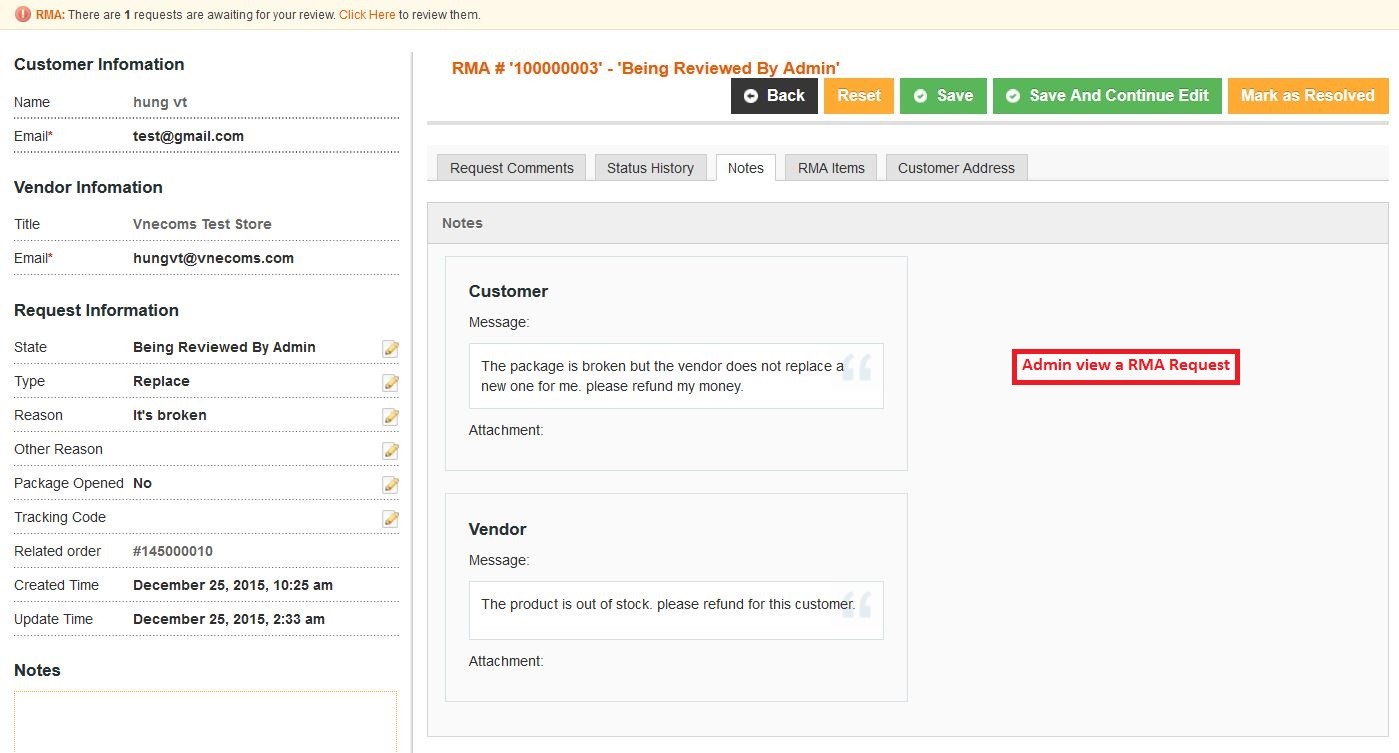Click the RMA # '100000003' page heading
The image size is (1399, 753).
pyautogui.click(x=646, y=68)
